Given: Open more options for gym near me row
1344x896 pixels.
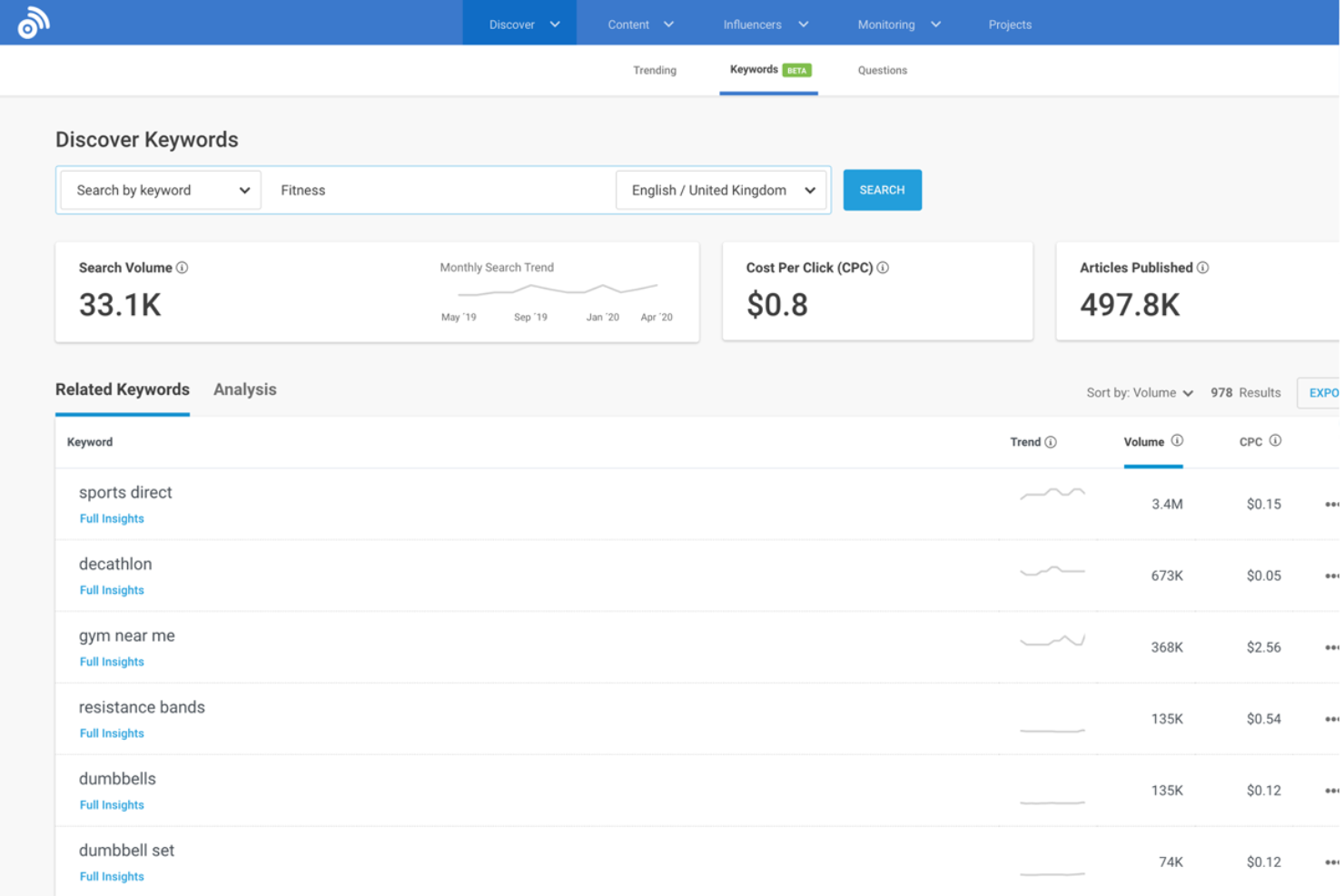Looking at the screenshot, I should [1332, 646].
